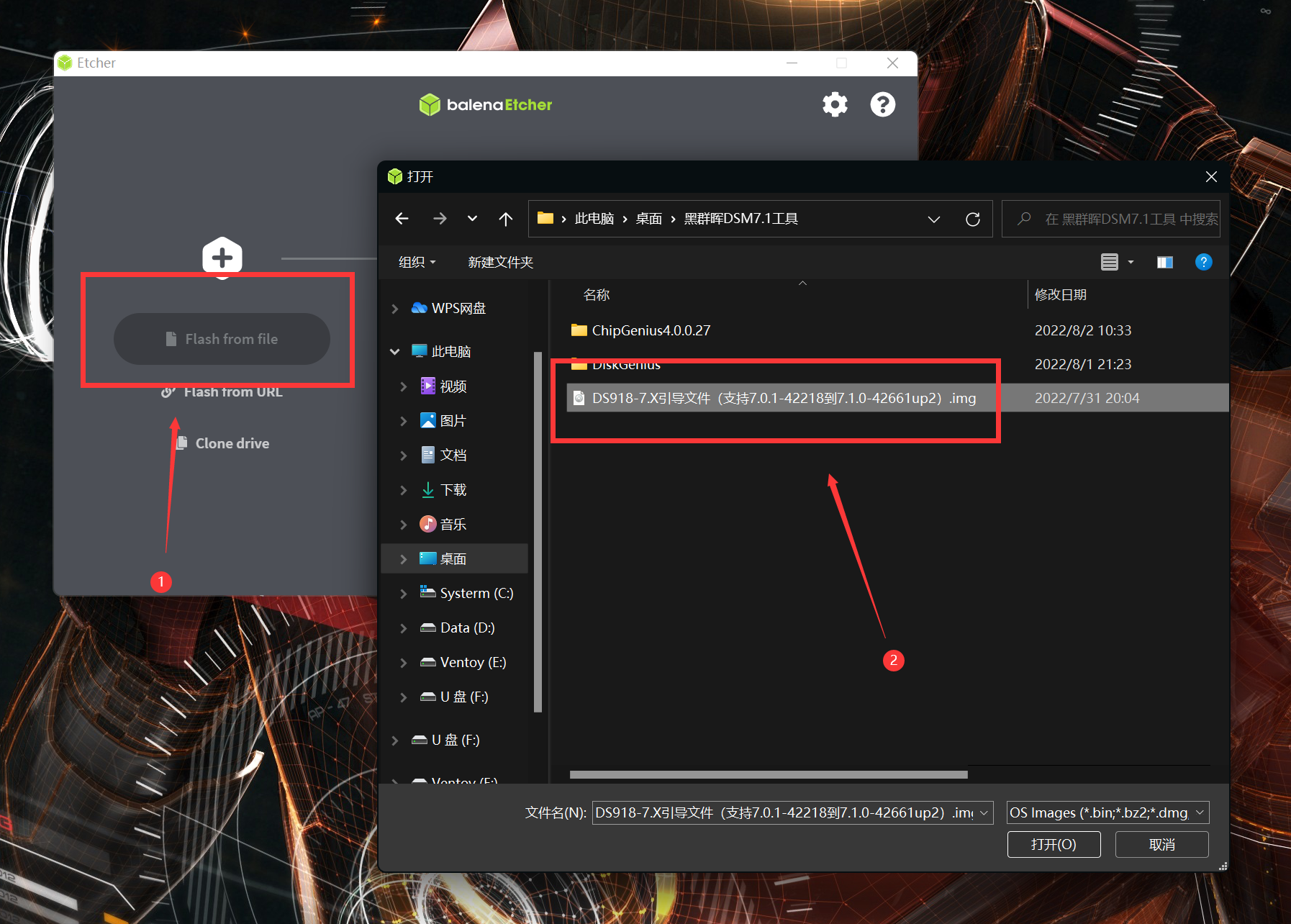
Task: Open the ChipGenius4.0.0.27 folder
Action: pos(651,330)
